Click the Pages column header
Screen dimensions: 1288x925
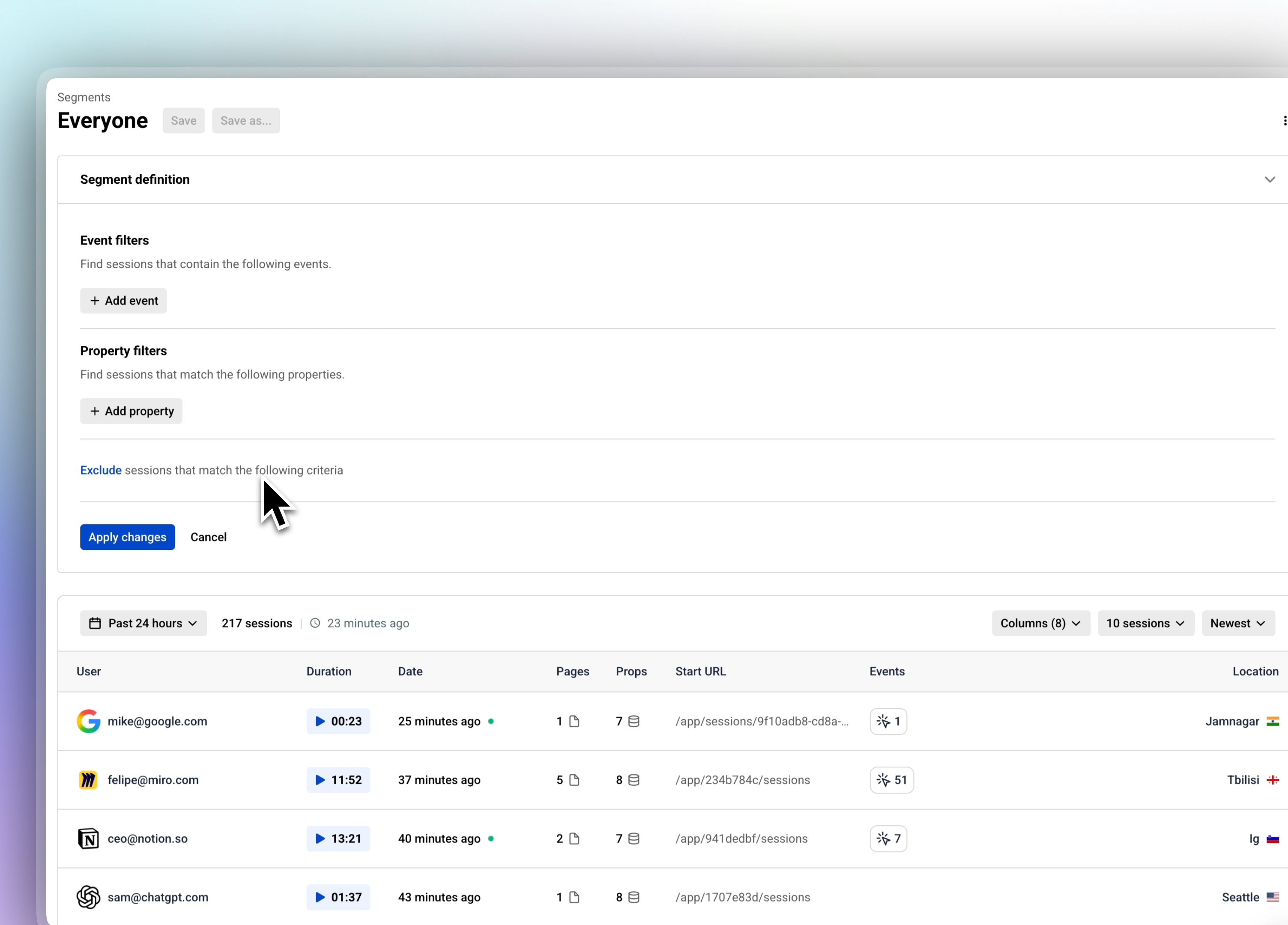(x=572, y=671)
